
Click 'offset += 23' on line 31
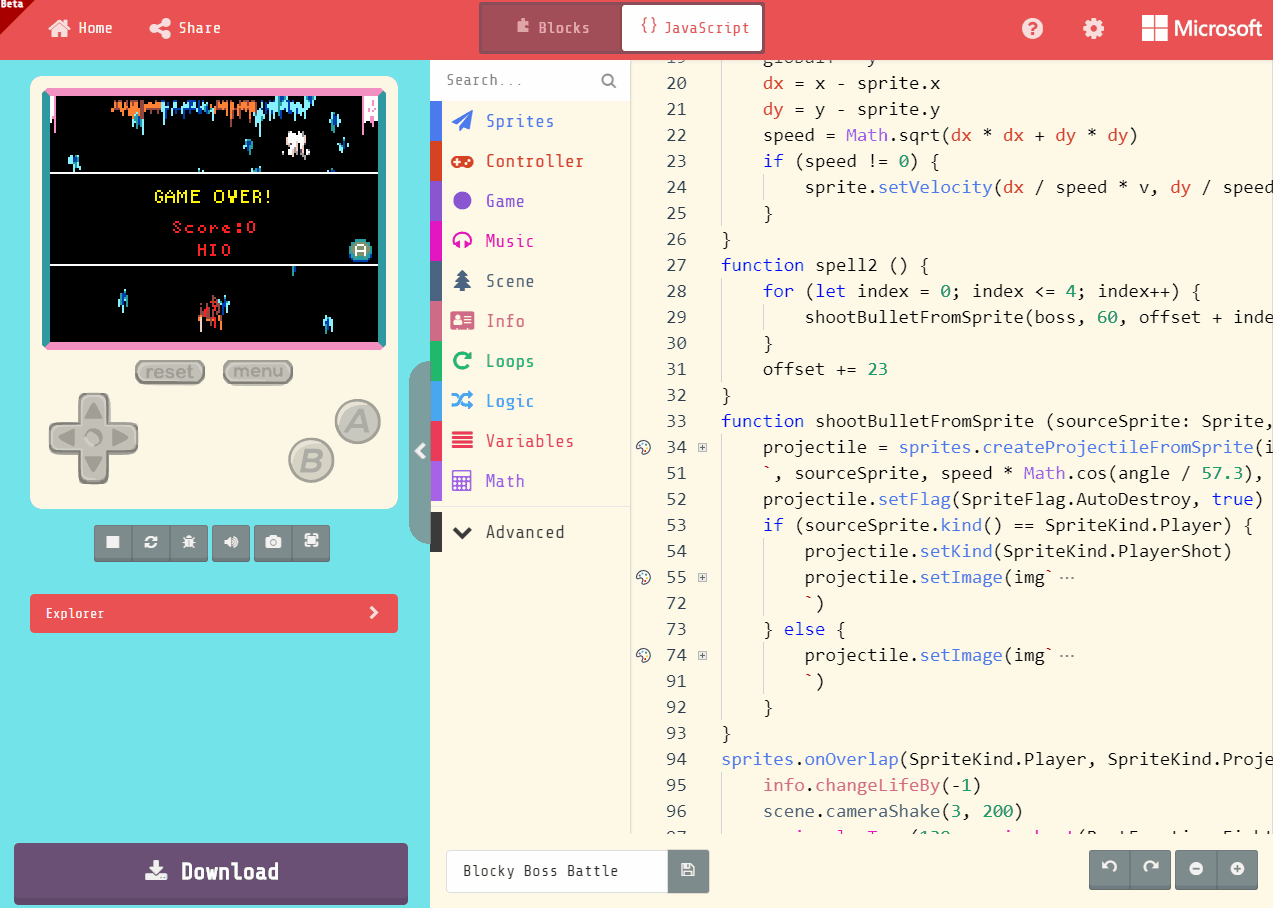point(825,369)
